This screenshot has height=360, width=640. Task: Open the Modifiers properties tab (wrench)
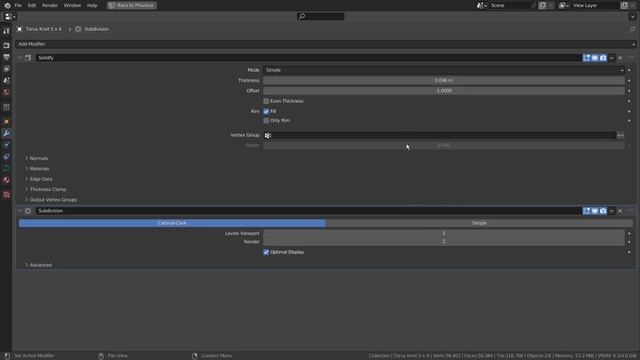(6, 133)
